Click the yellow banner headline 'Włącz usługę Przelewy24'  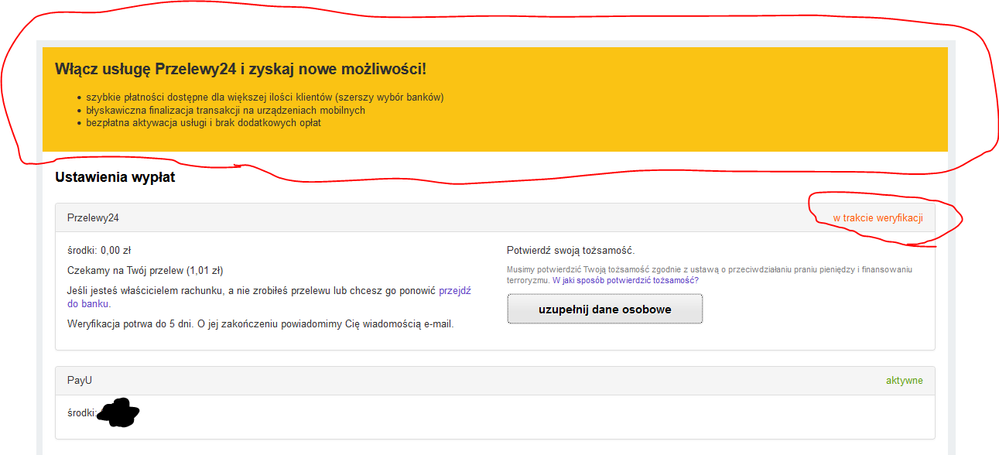point(240,68)
